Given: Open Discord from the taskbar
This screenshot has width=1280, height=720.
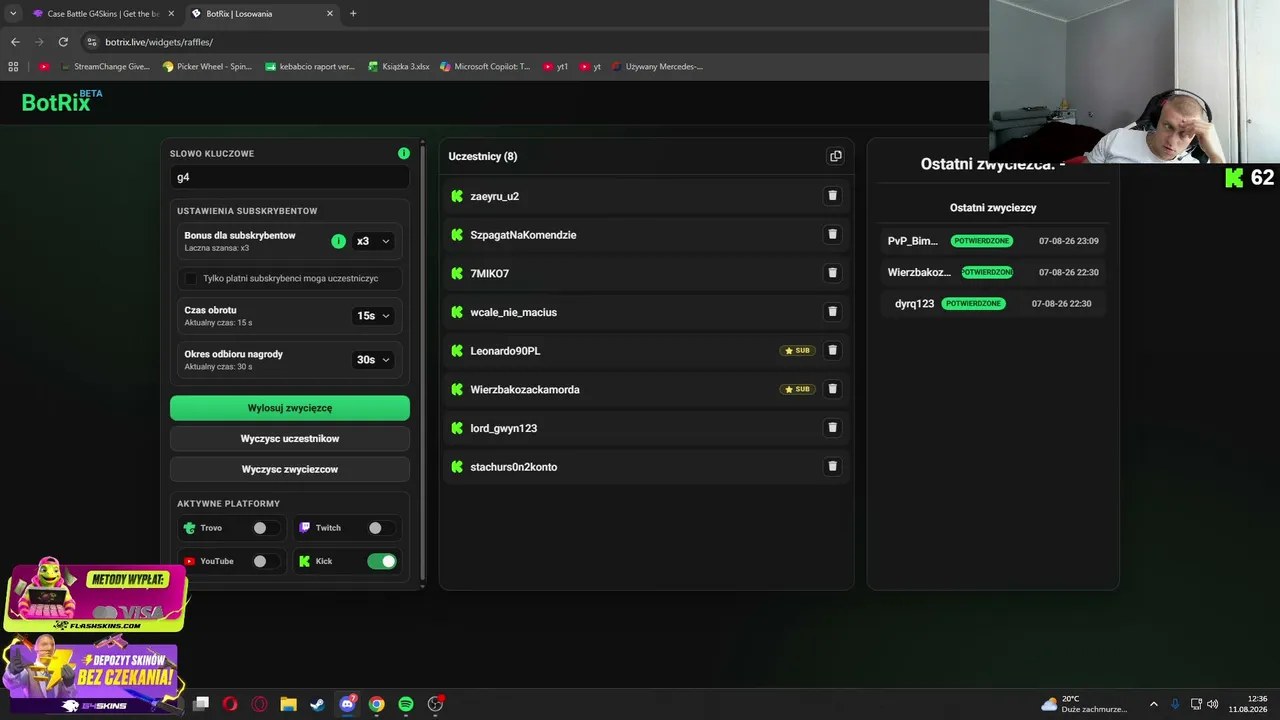Looking at the screenshot, I should coord(347,704).
